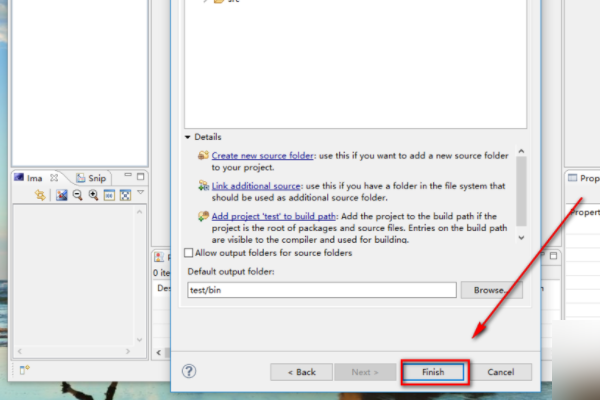Maximize the bottom panel near Properties

pyautogui.click(x=553, y=256)
